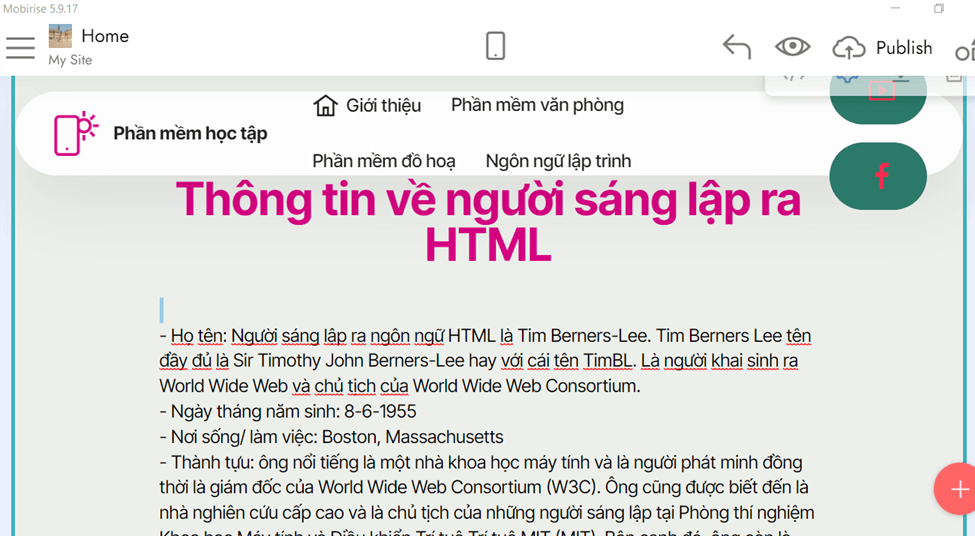
Task: Select the Phần mềm văn phòng menu item
Action: pyautogui.click(x=537, y=105)
